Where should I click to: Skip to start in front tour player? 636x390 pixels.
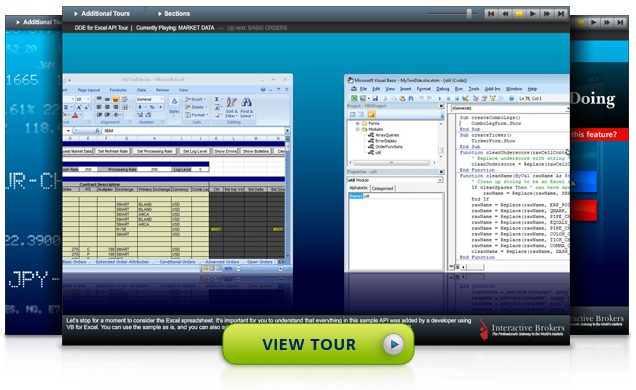491,14
